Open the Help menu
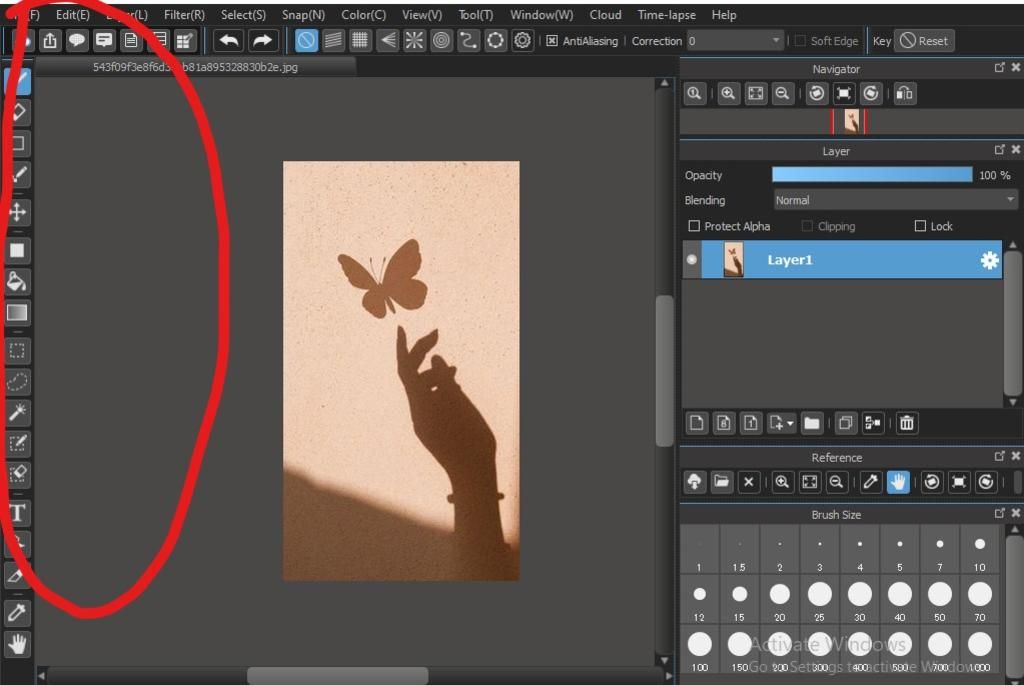Viewport: 1024px width, 685px height. point(724,14)
